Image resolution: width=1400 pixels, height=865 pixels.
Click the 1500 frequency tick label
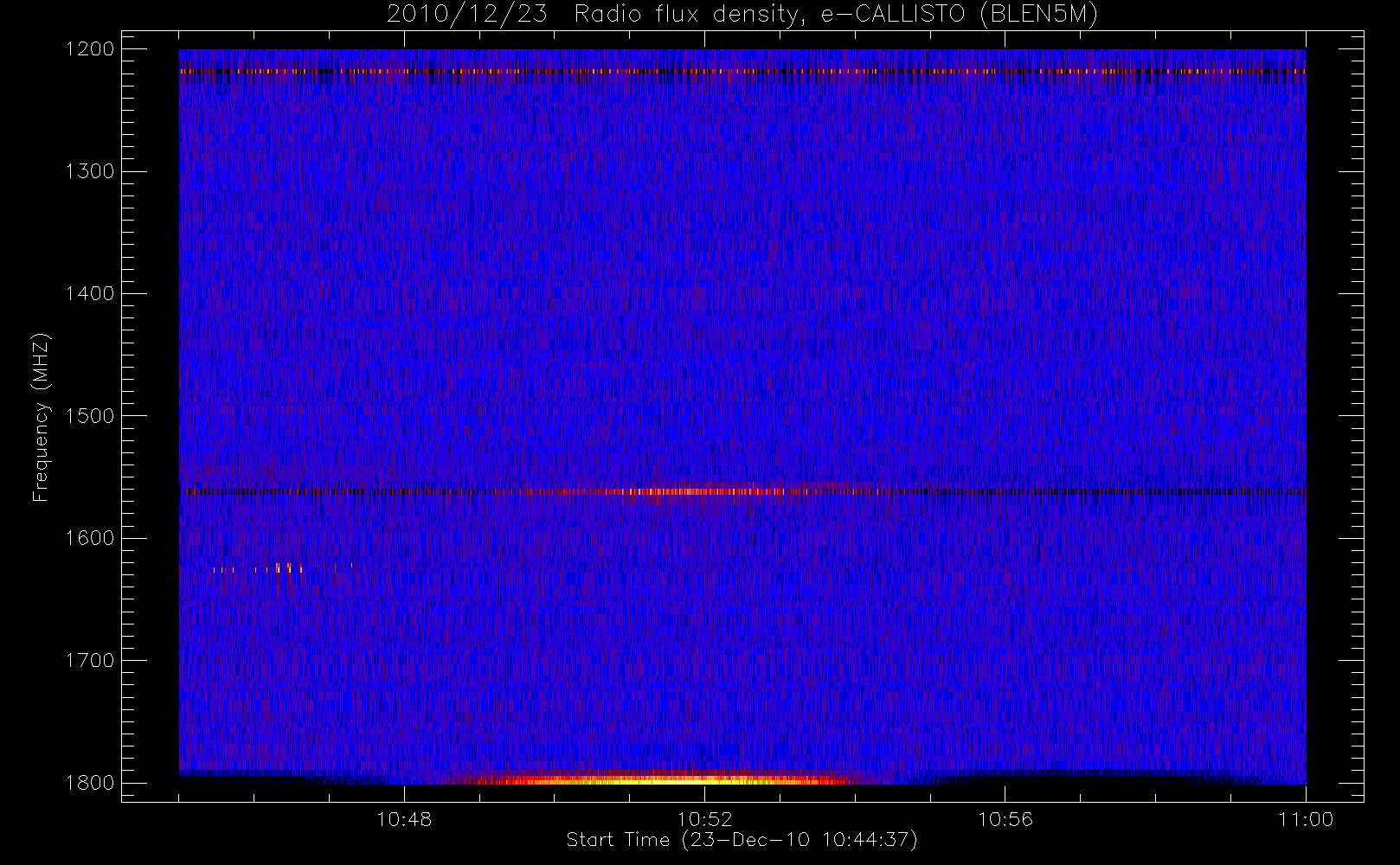click(x=90, y=415)
